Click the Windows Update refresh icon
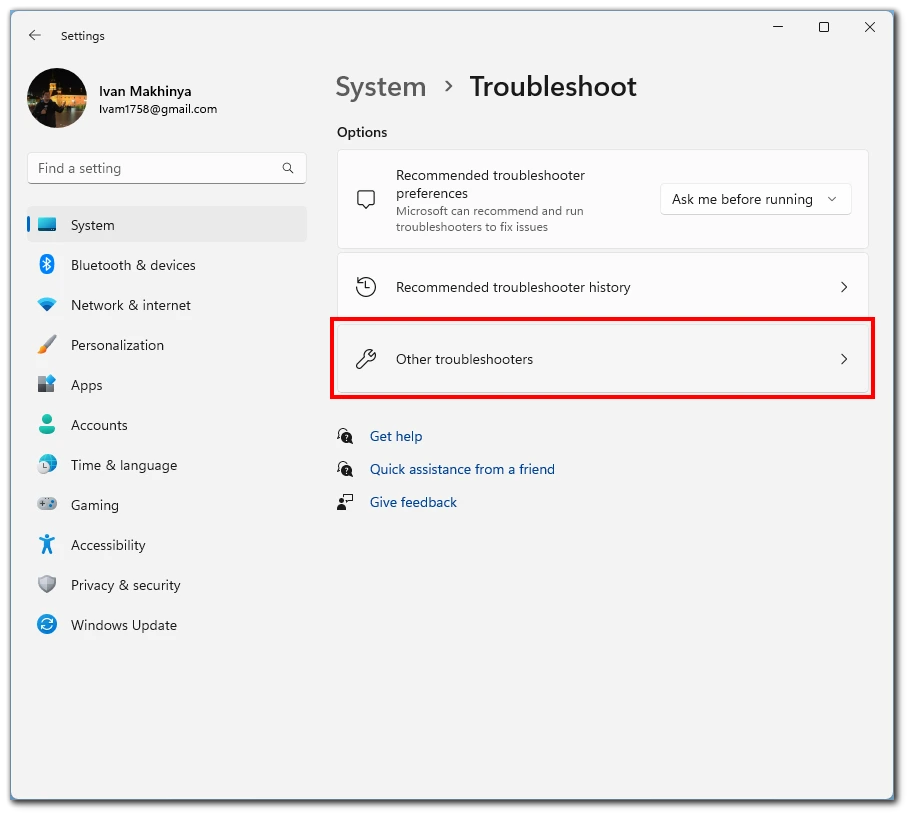This screenshot has width=912, height=818. [x=47, y=625]
